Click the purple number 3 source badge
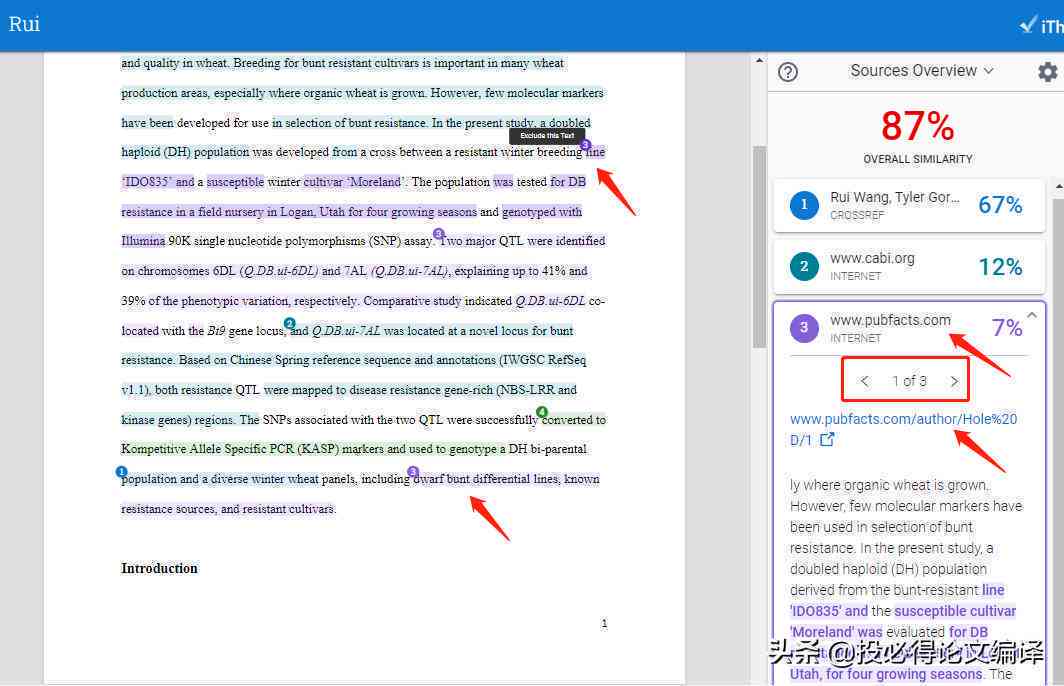This screenshot has width=1064, height=686. (x=804, y=328)
